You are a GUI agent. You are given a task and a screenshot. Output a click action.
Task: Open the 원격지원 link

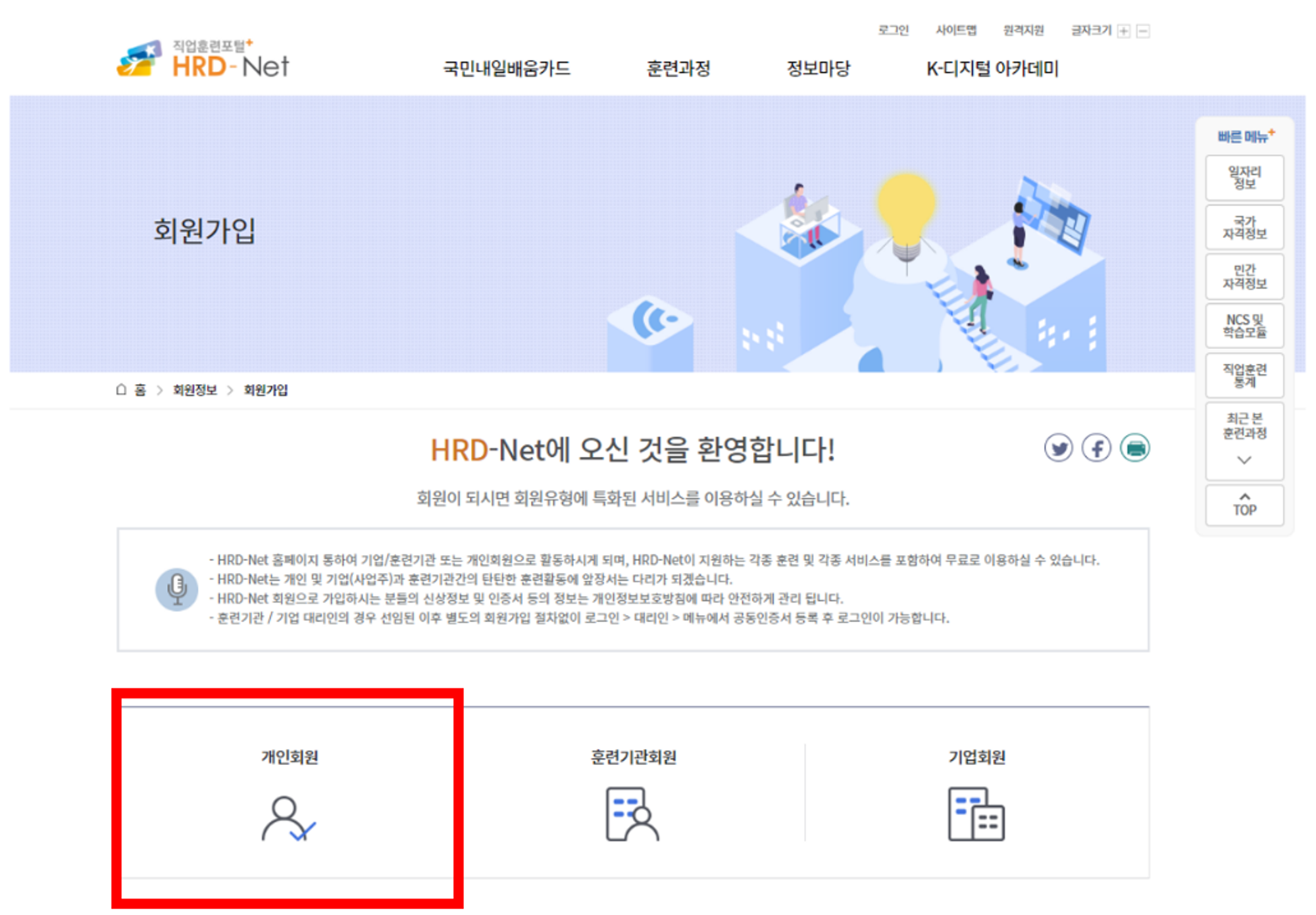pos(1023,30)
